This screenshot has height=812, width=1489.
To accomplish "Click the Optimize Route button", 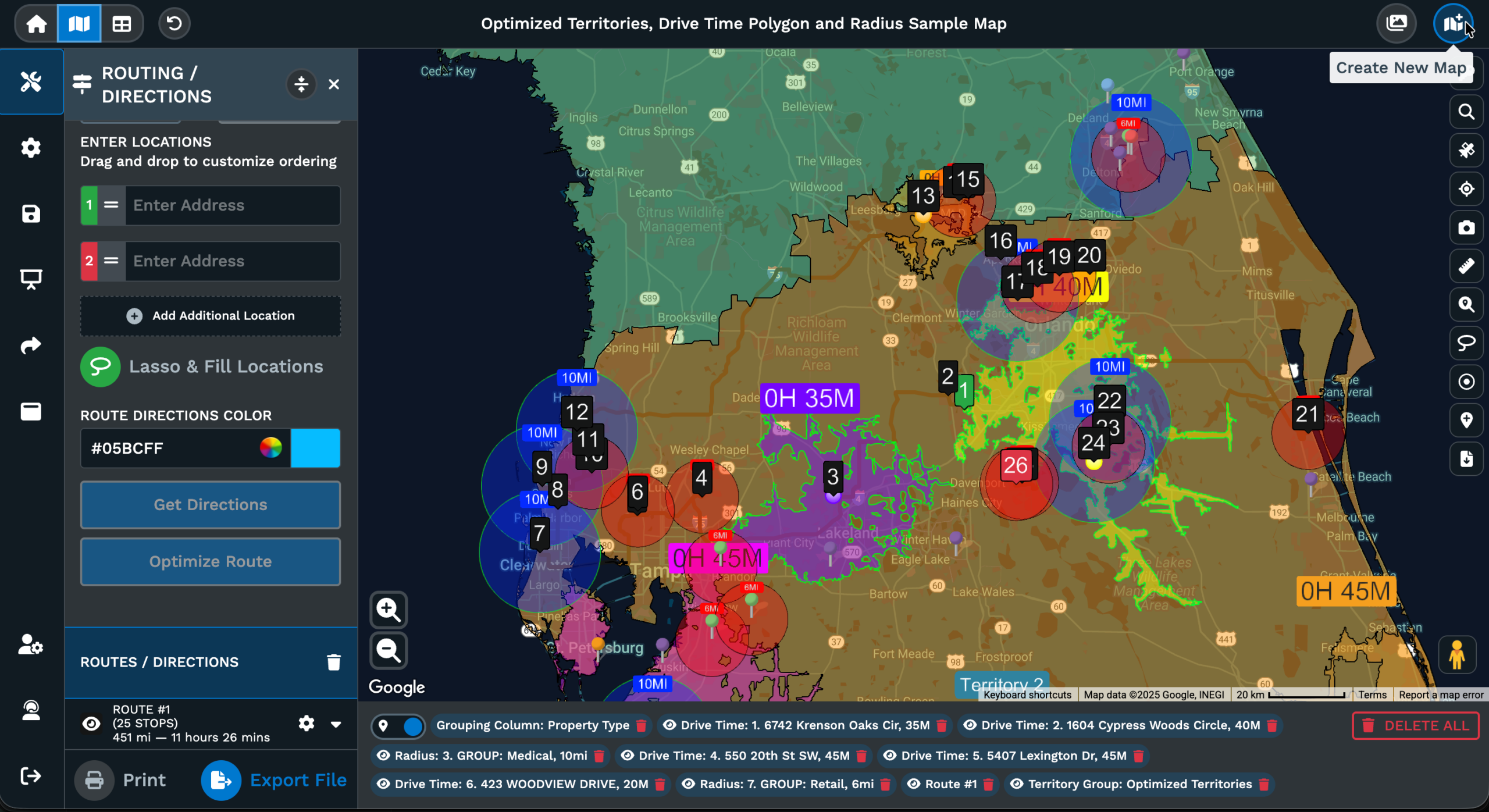I will pos(211,561).
